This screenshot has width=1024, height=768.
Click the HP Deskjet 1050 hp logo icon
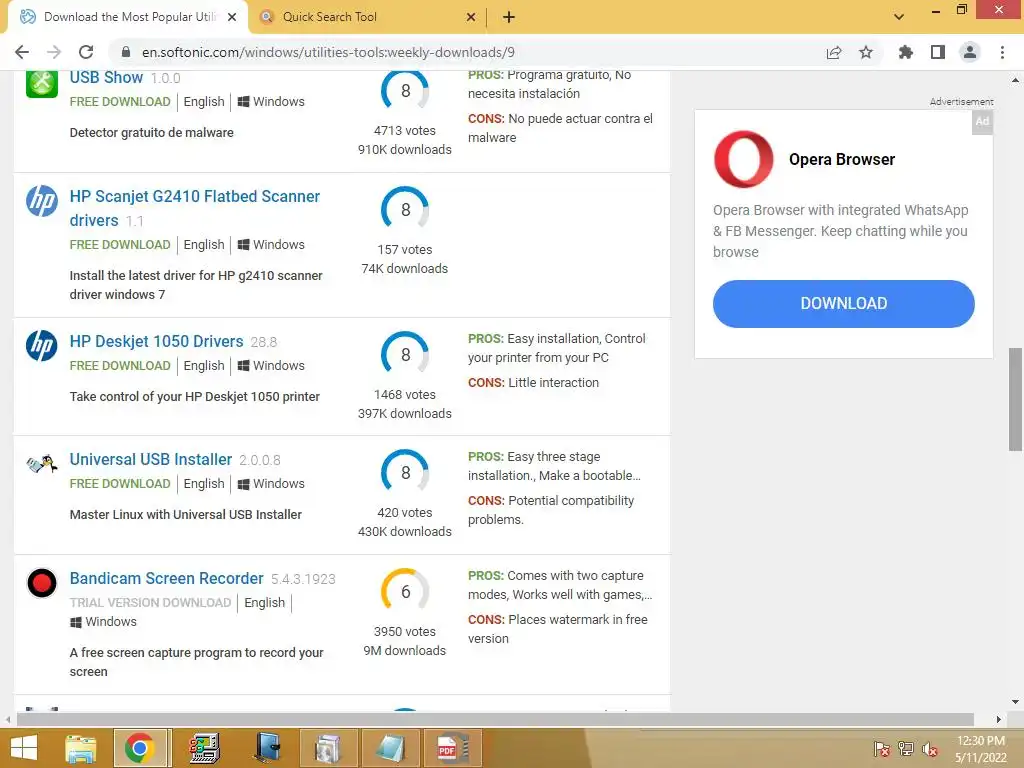(42, 345)
